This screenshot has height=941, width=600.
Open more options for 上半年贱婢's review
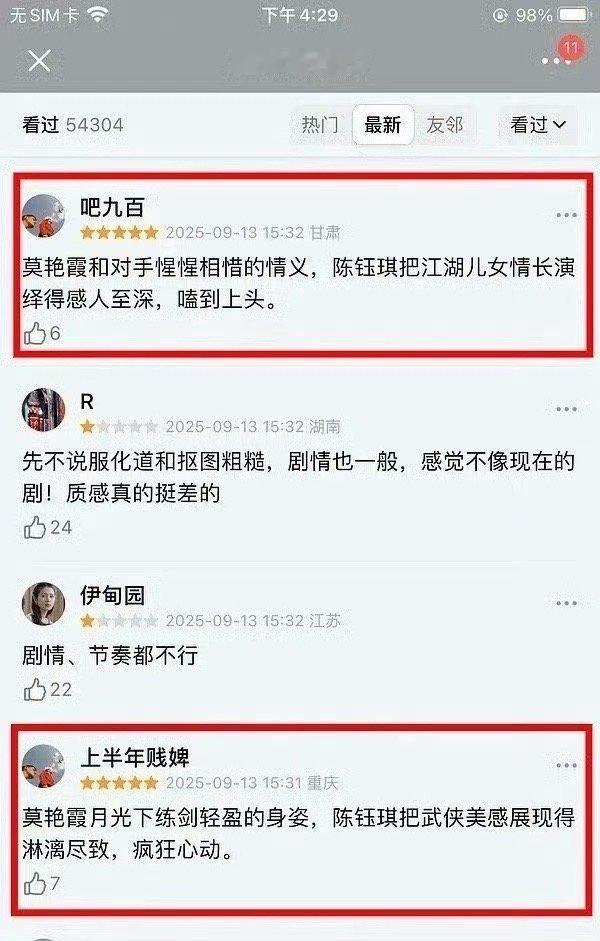coord(566,765)
